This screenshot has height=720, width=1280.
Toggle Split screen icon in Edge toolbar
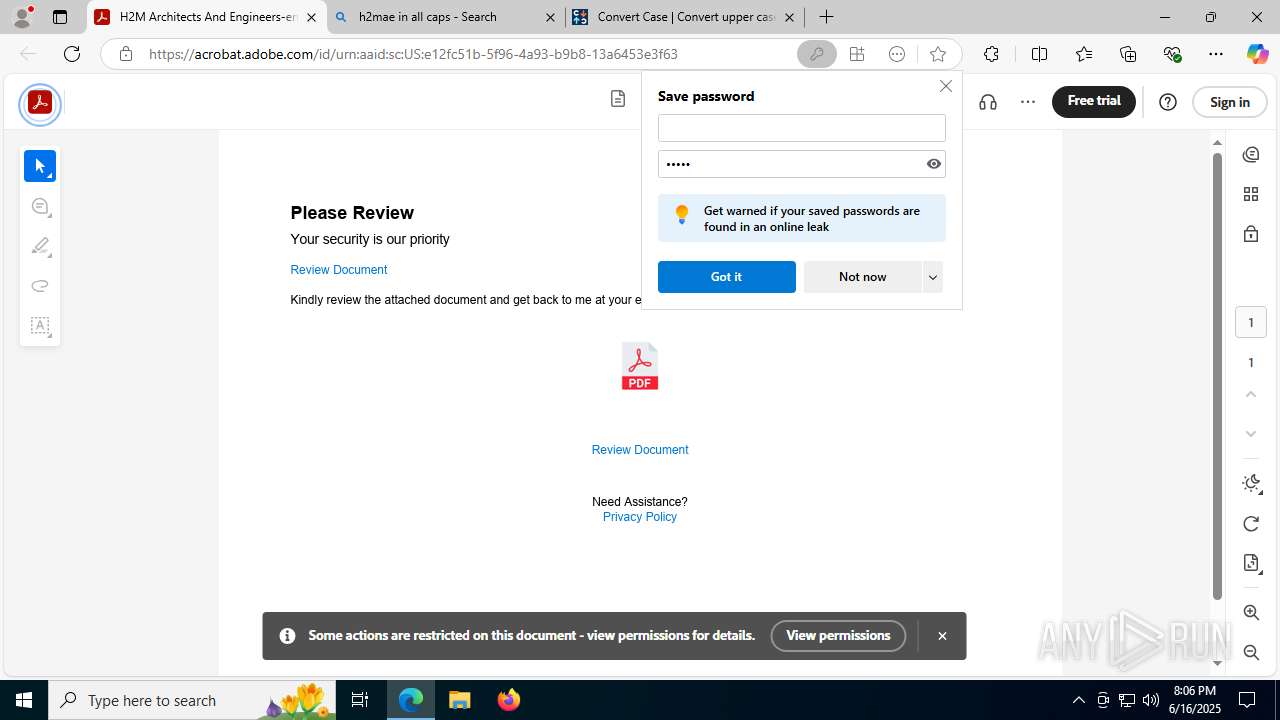[1039, 54]
